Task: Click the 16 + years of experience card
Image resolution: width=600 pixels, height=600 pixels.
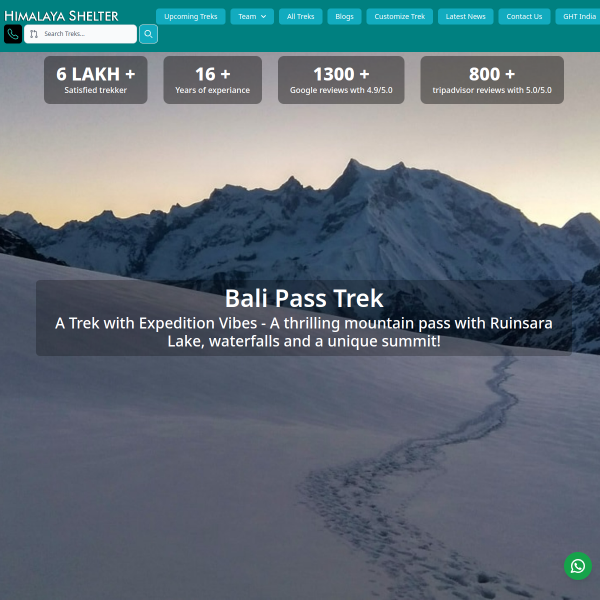Action: pyautogui.click(x=213, y=80)
